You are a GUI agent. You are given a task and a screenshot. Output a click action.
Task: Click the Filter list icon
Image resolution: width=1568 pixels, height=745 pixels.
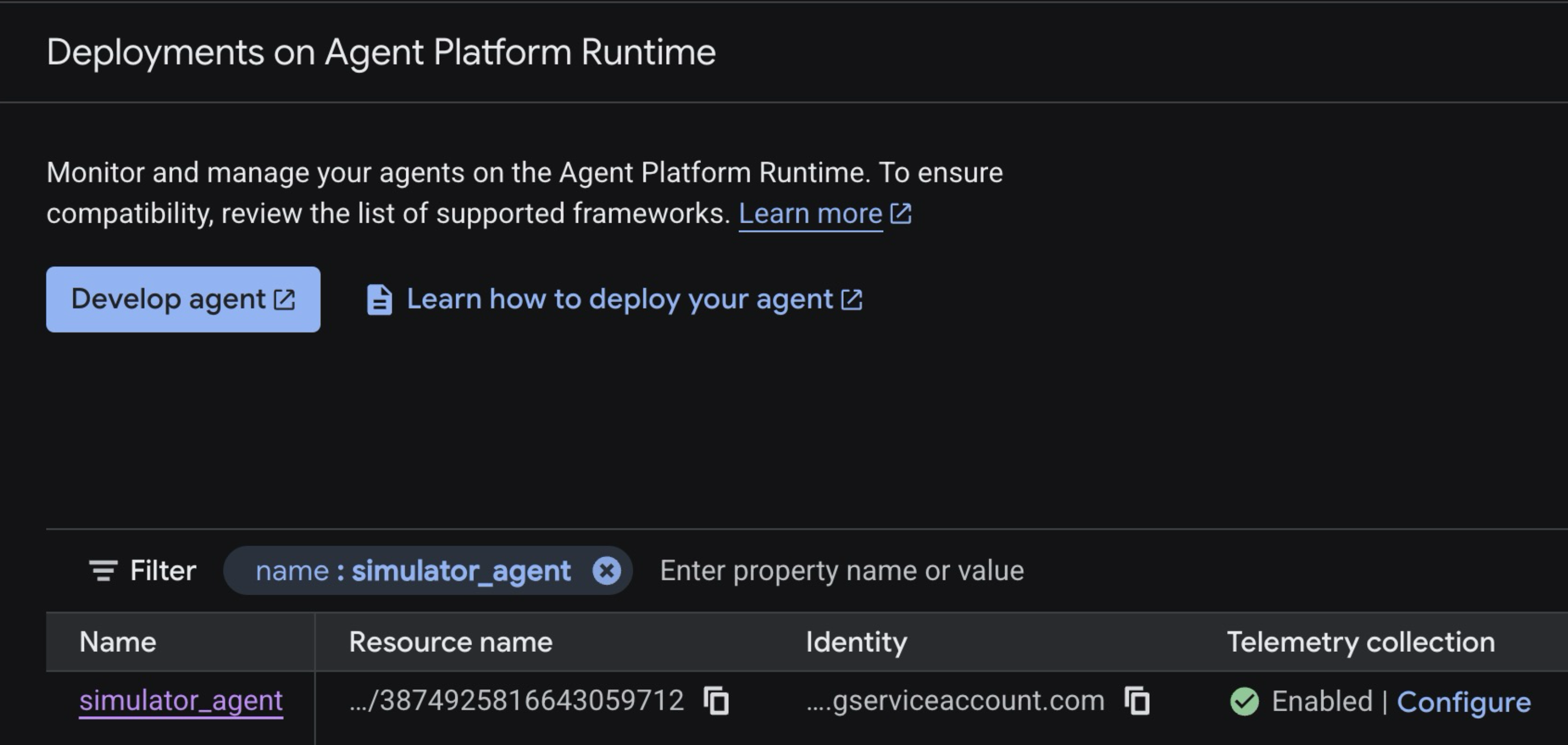click(x=104, y=571)
